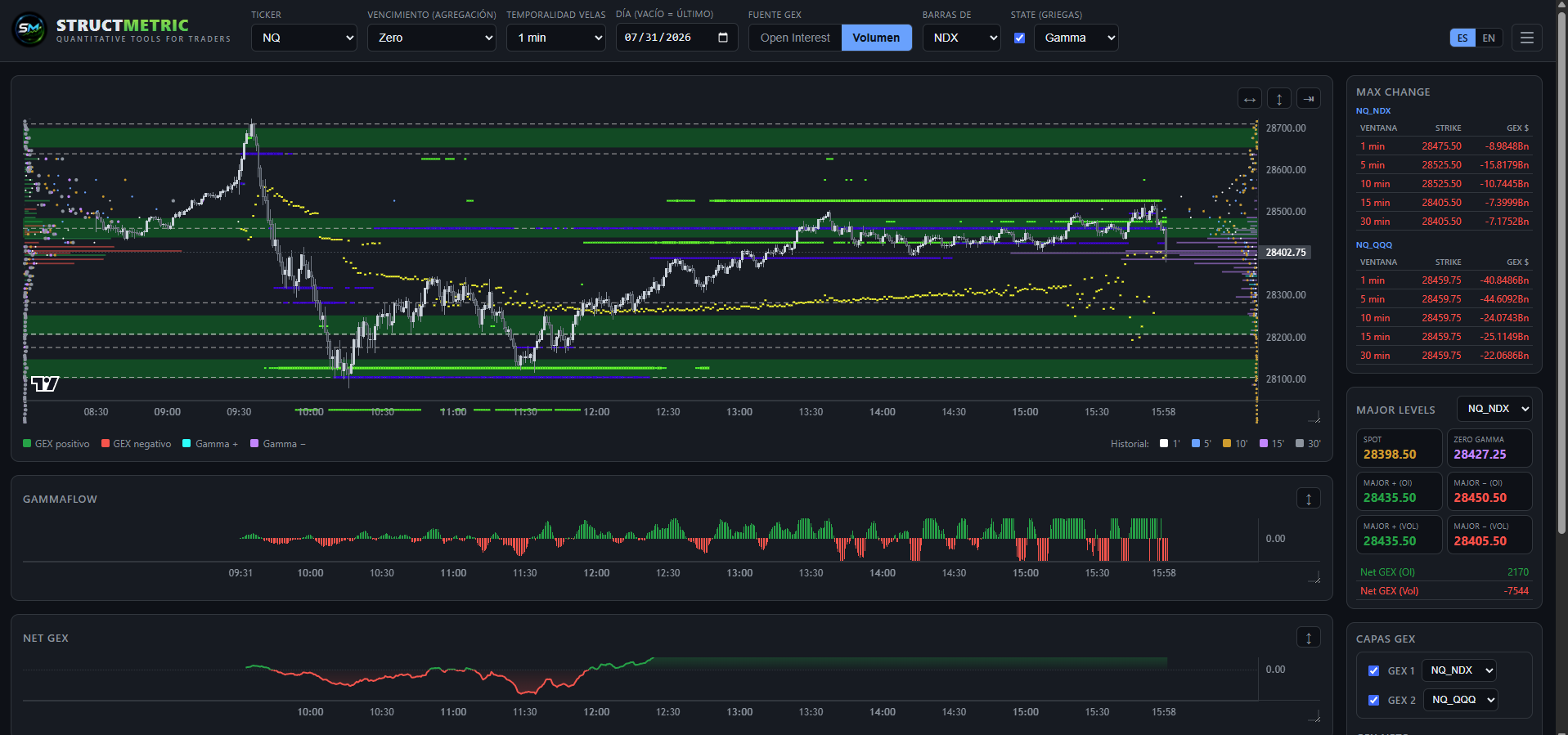The image size is (1568, 735).
Task: Click the NQ_NDX 10 min GEX -10.7445Bn
Action: (x=1504, y=184)
